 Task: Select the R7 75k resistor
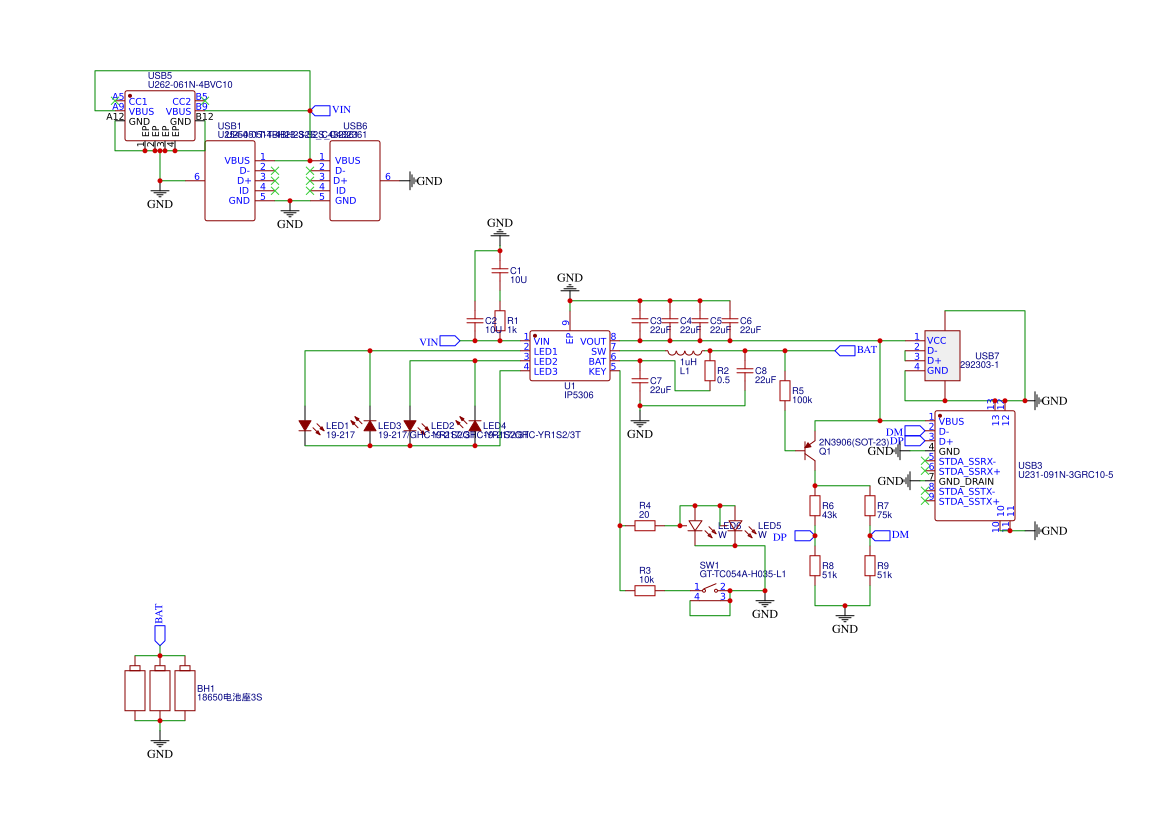pyautogui.click(x=870, y=506)
